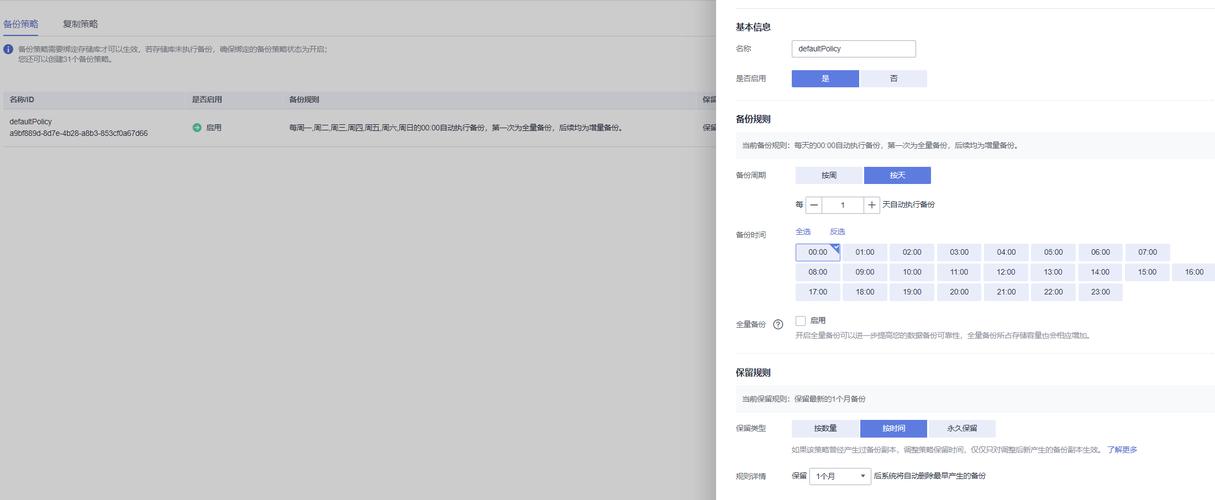Screen dimensions: 1215x500
Task: Click the defaultPolicy name in table row
Action: tap(31, 121)
